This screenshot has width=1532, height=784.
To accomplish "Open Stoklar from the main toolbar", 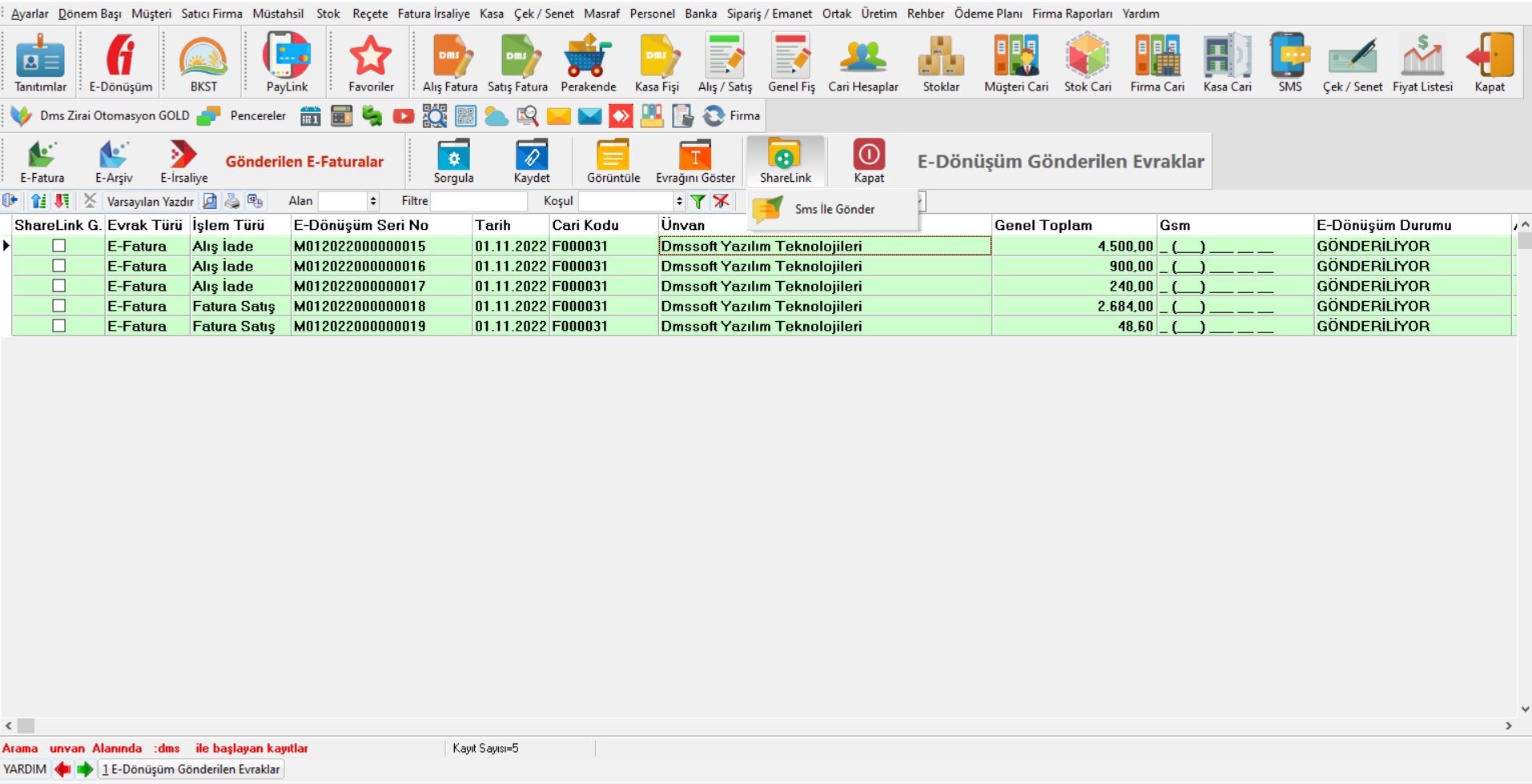I will [x=941, y=62].
